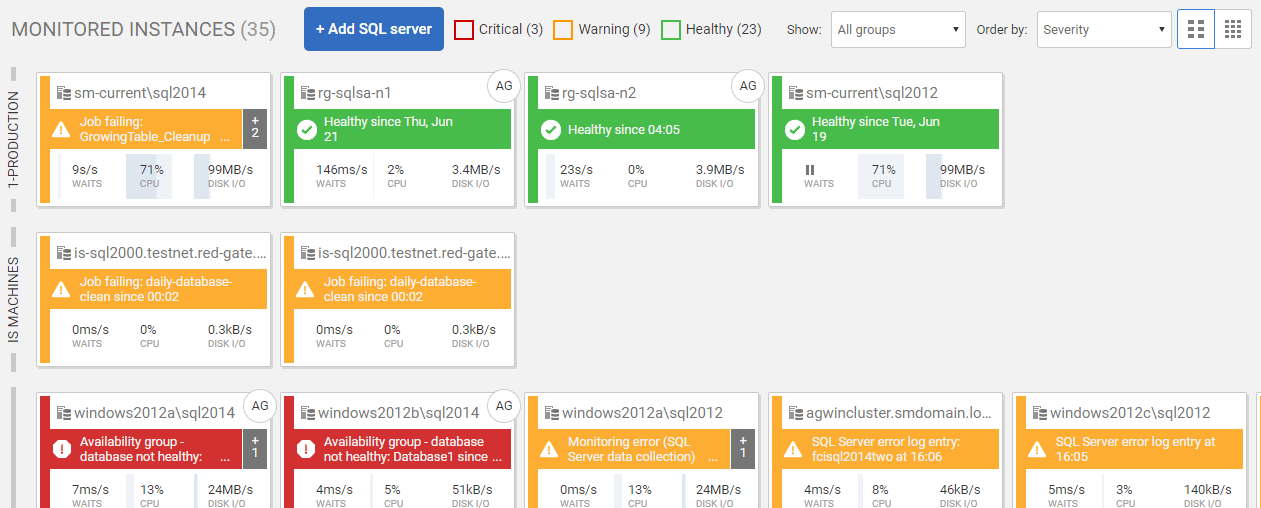This screenshot has width=1261, height=508.
Task: Click AG badge on windows2012a\sql2014 card
Action: click(x=260, y=406)
